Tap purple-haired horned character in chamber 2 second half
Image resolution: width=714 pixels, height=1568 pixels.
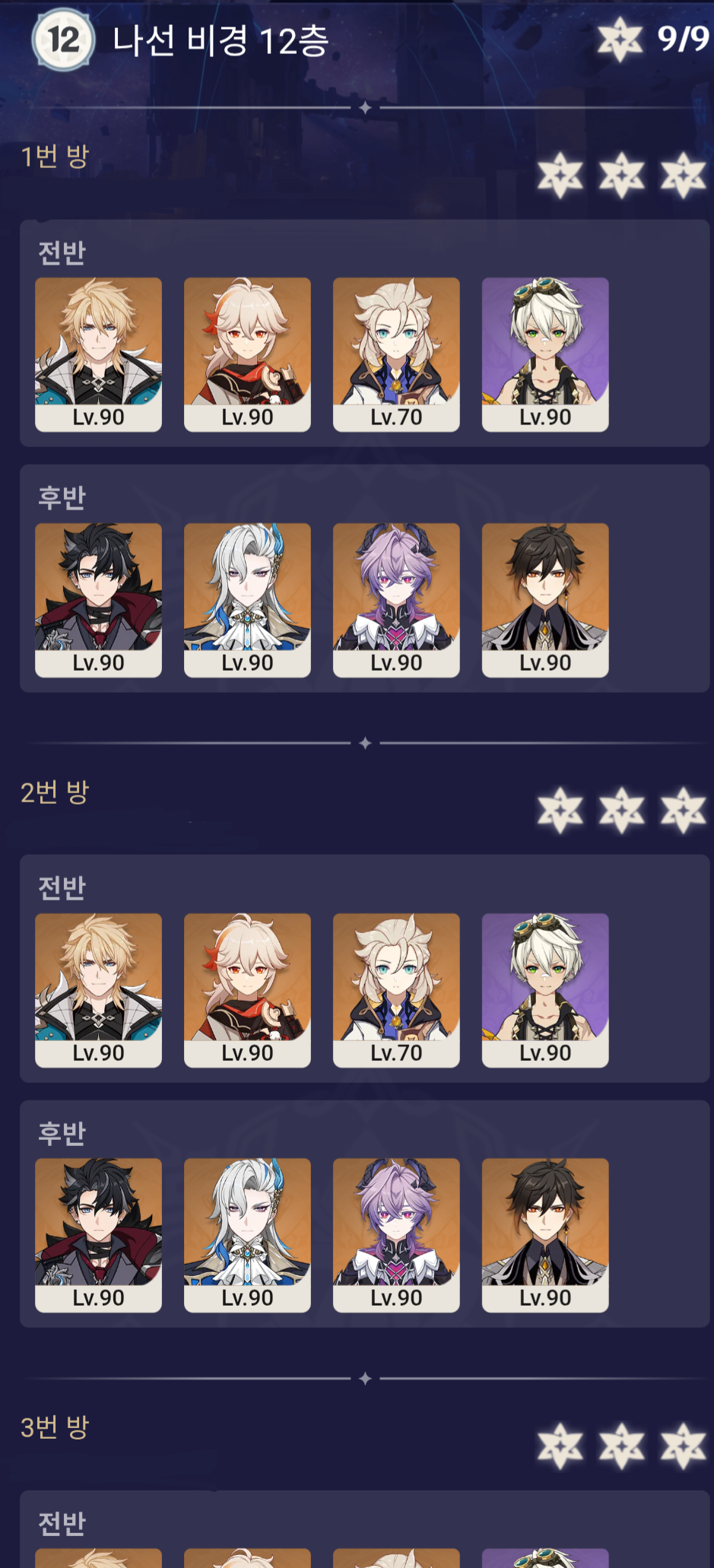[396, 1235]
